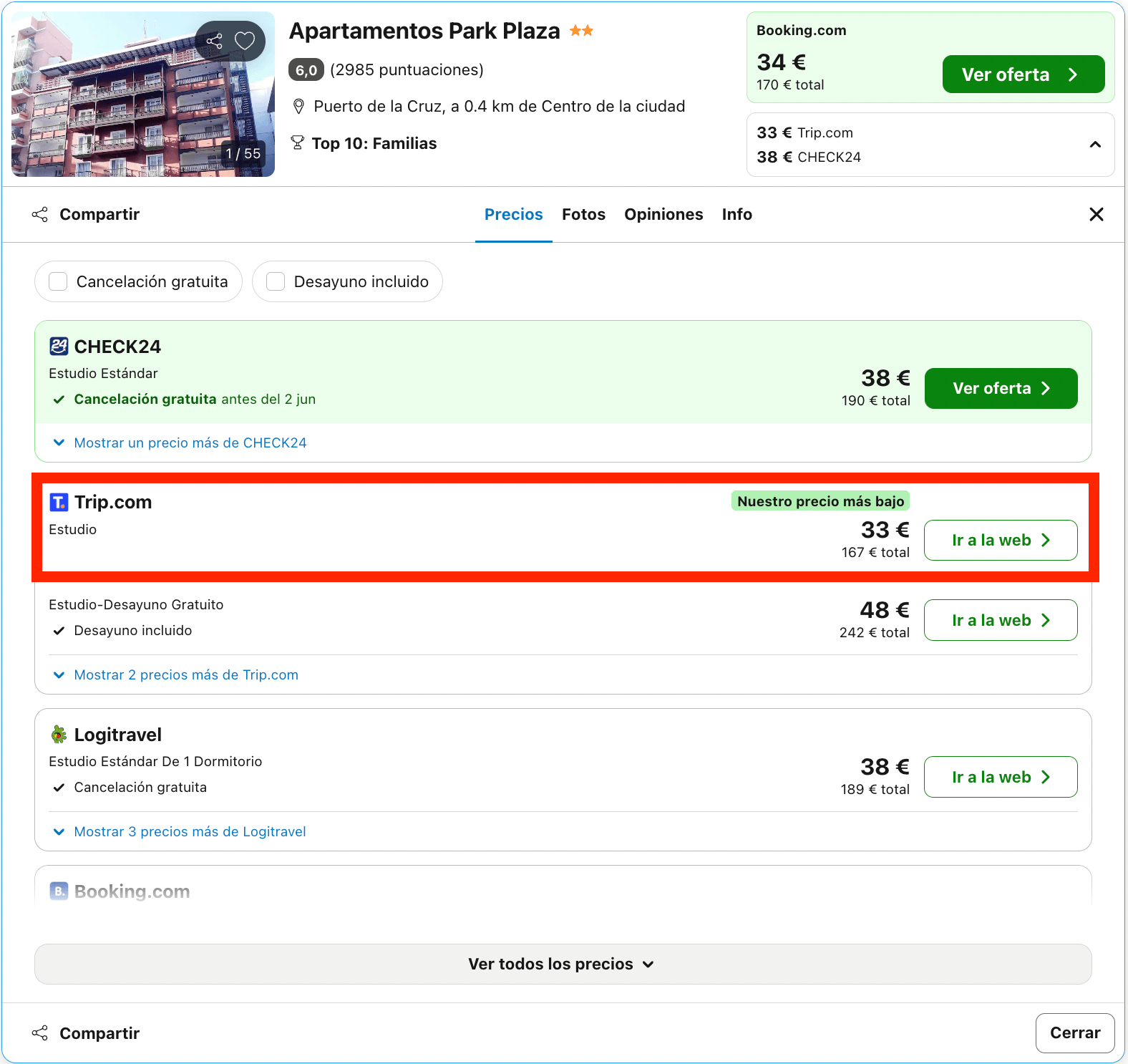Click the 1 / 55 photo counter
This screenshot has height=1064, width=1128.
243,153
